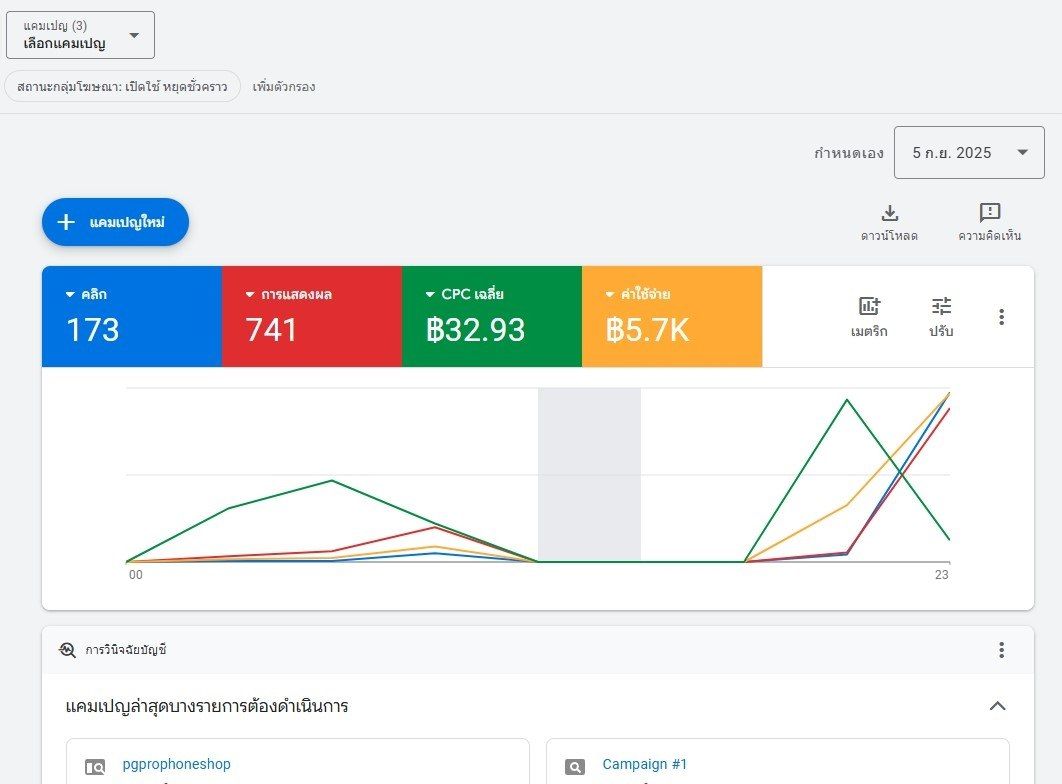
Task: Click the adjust sliders icon ปรับ
Action: click(x=941, y=306)
